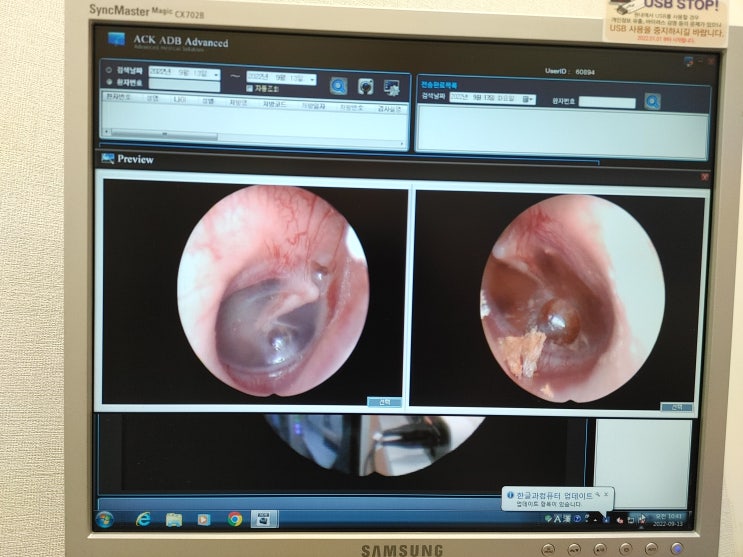Click the 한글과컴퓨터 업데이트 notification text
This screenshot has width=743, height=557.
point(554,496)
